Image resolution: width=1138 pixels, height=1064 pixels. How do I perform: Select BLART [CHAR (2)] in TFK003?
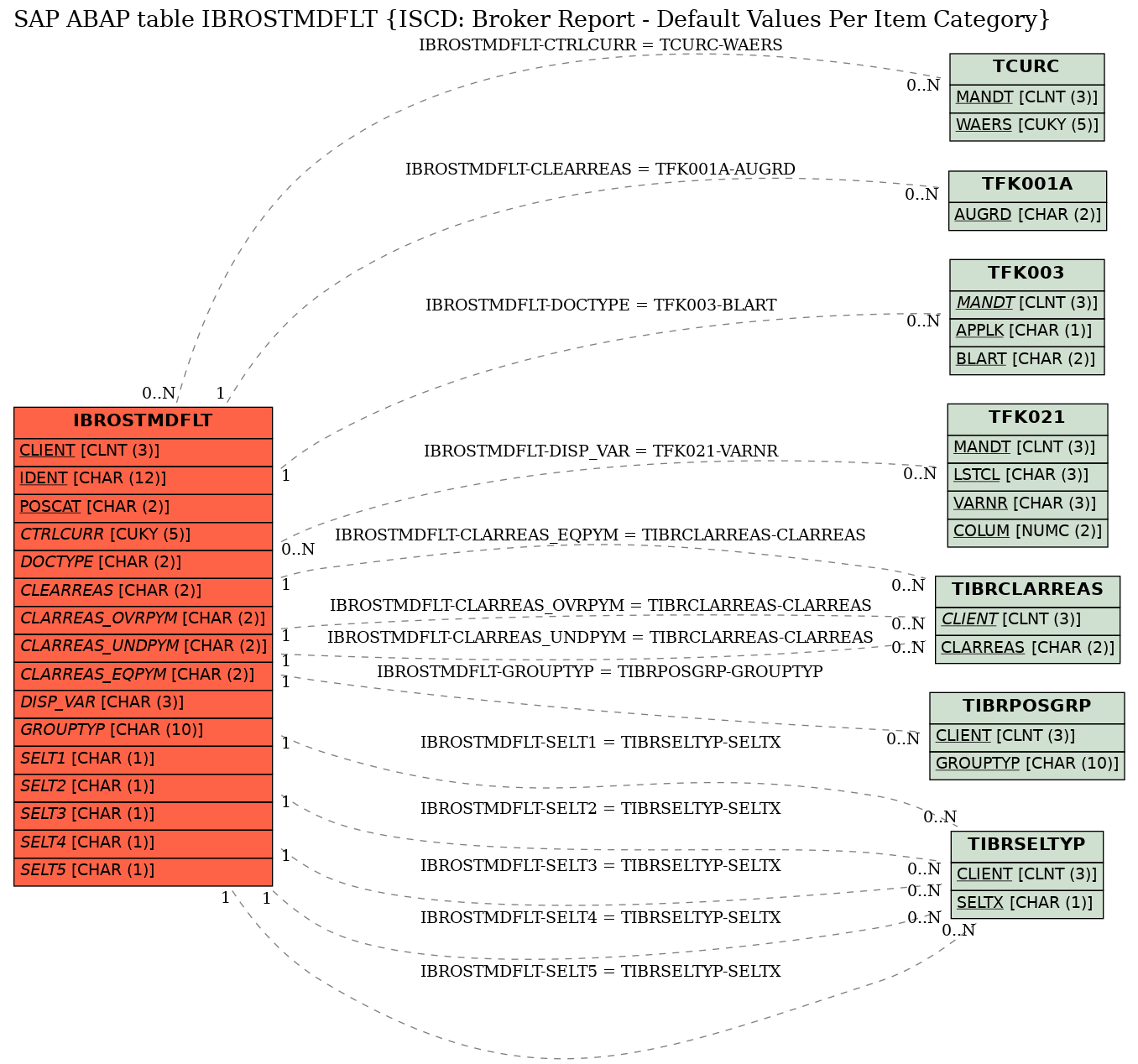tap(1026, 360)
